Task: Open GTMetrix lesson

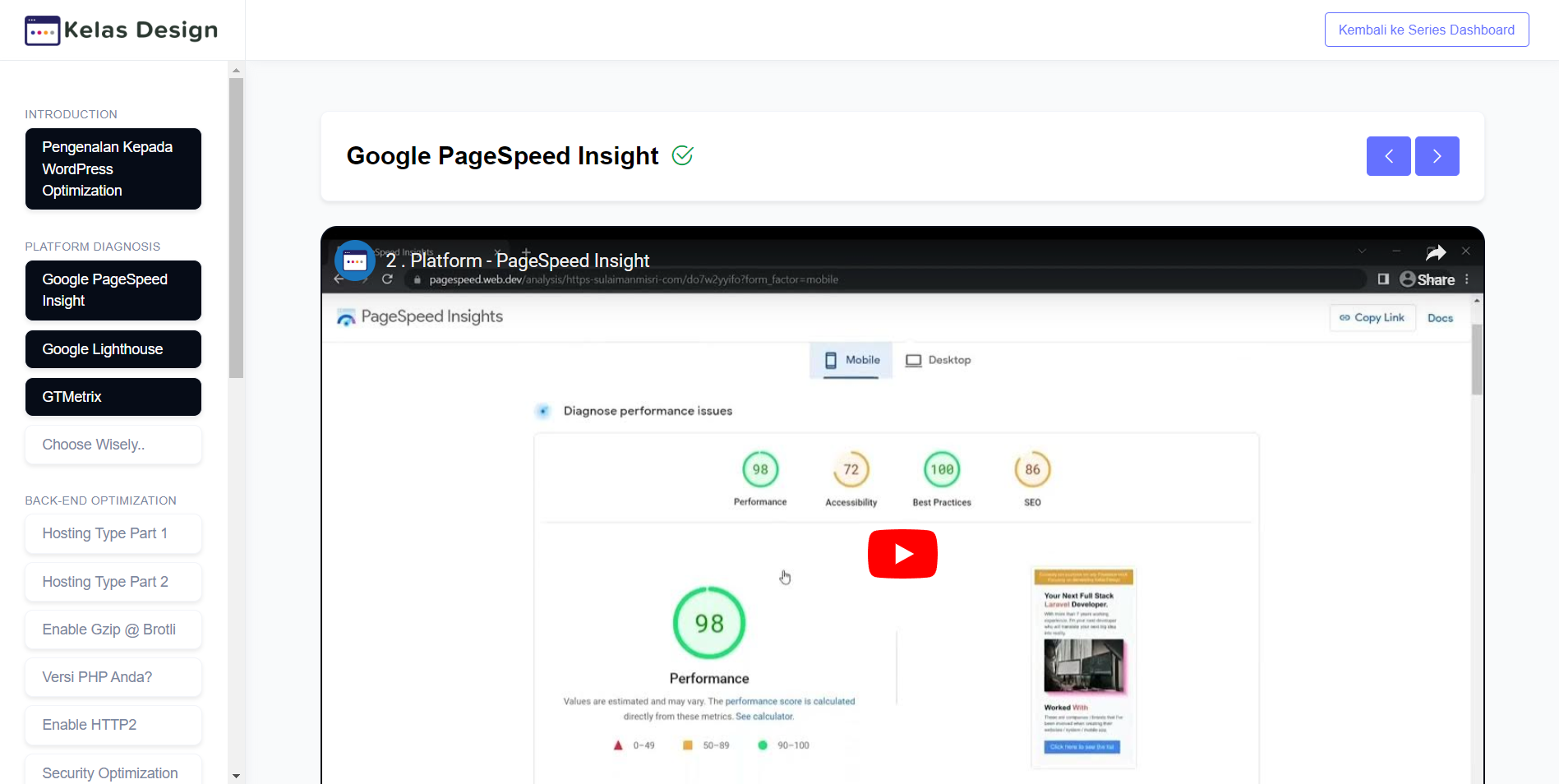Action: (x=113, y=397)
